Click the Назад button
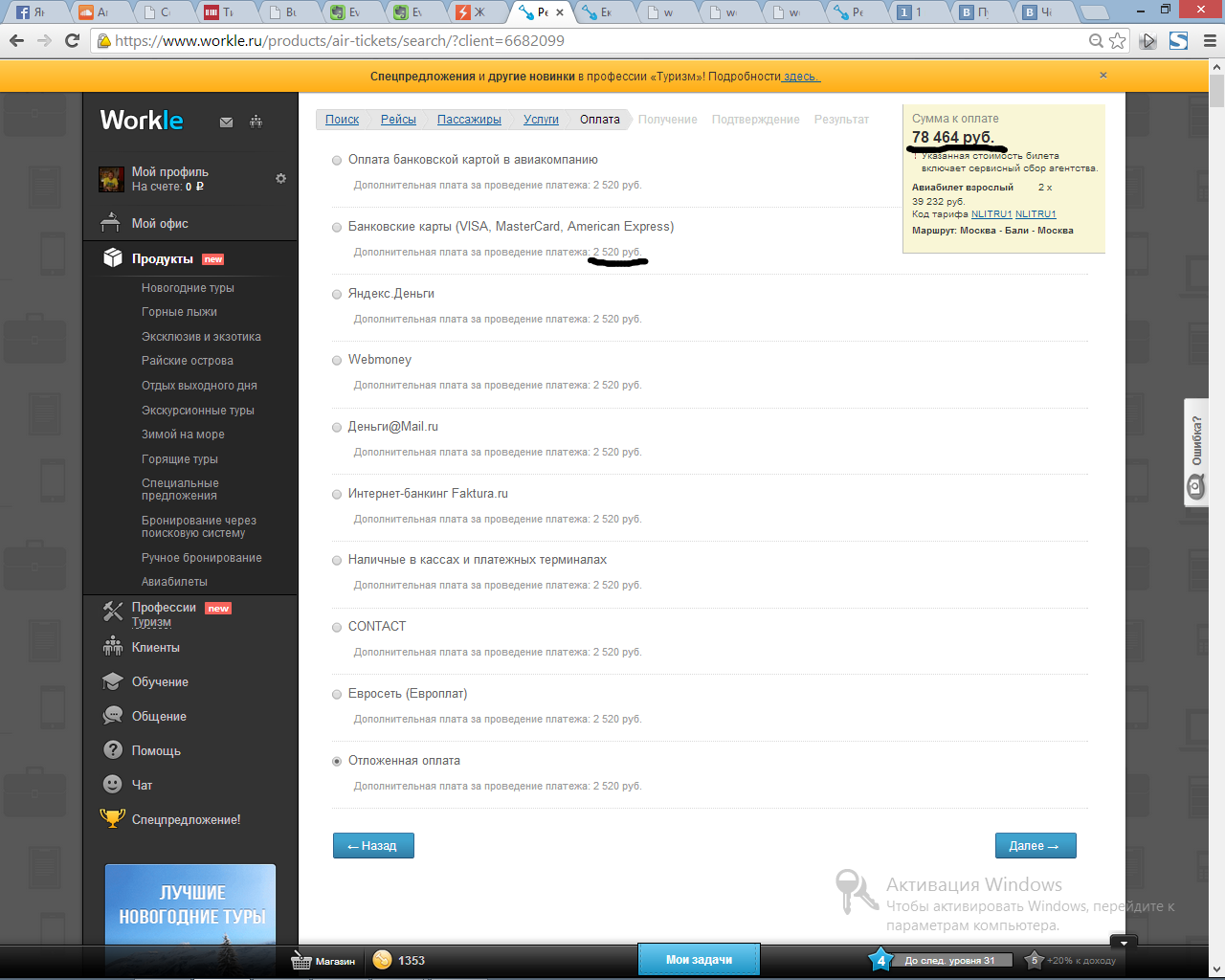The width and height of the screenshot is (1225, 980). 373,846
